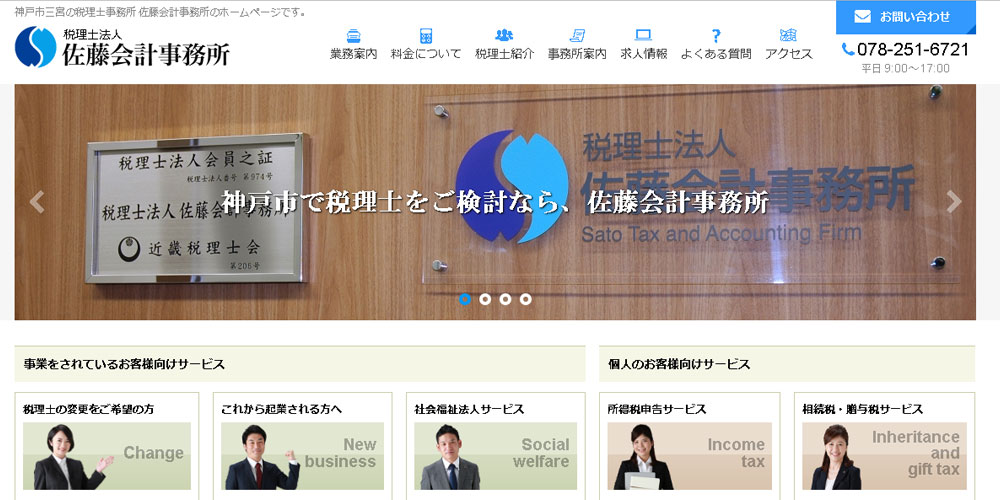Click the 佐藤会計事務所 logo text

coord(145,55)
